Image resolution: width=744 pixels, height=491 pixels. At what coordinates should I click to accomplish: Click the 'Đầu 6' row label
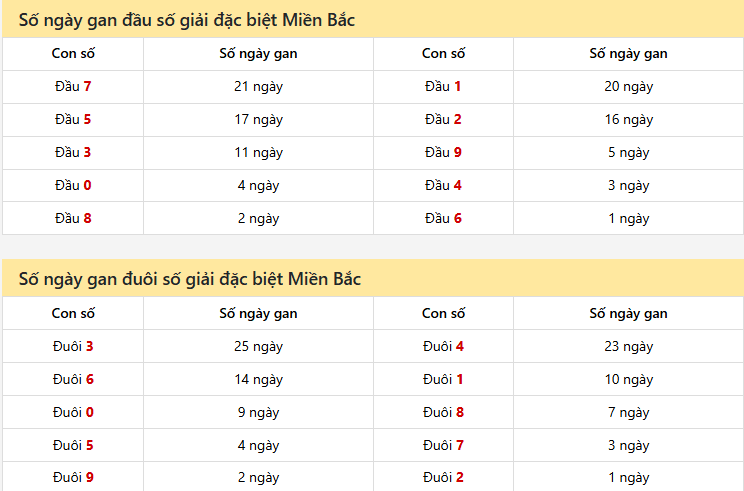pos(443,218)
